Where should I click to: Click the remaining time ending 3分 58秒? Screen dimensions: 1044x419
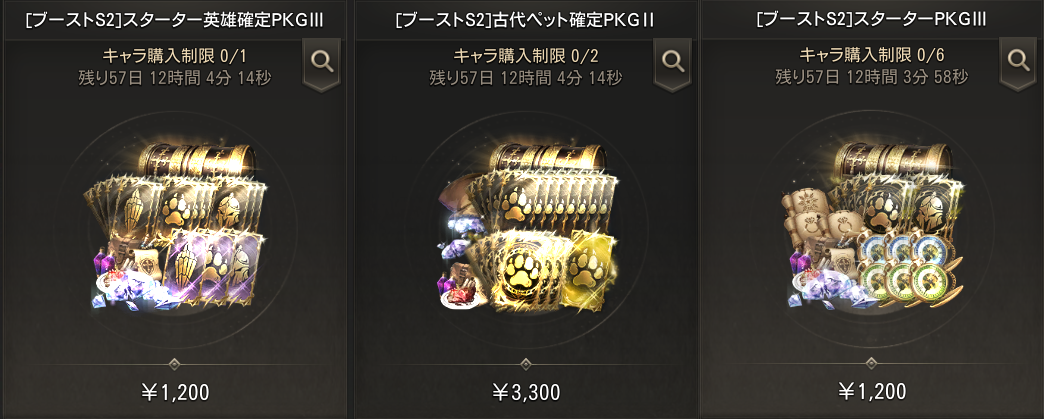pos(872,78)
